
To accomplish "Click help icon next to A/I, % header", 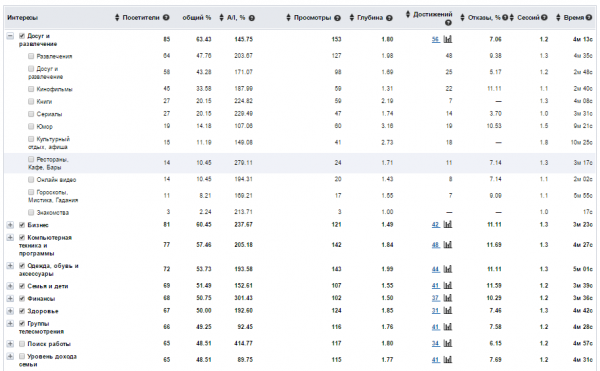I will (x=252, y=18).
